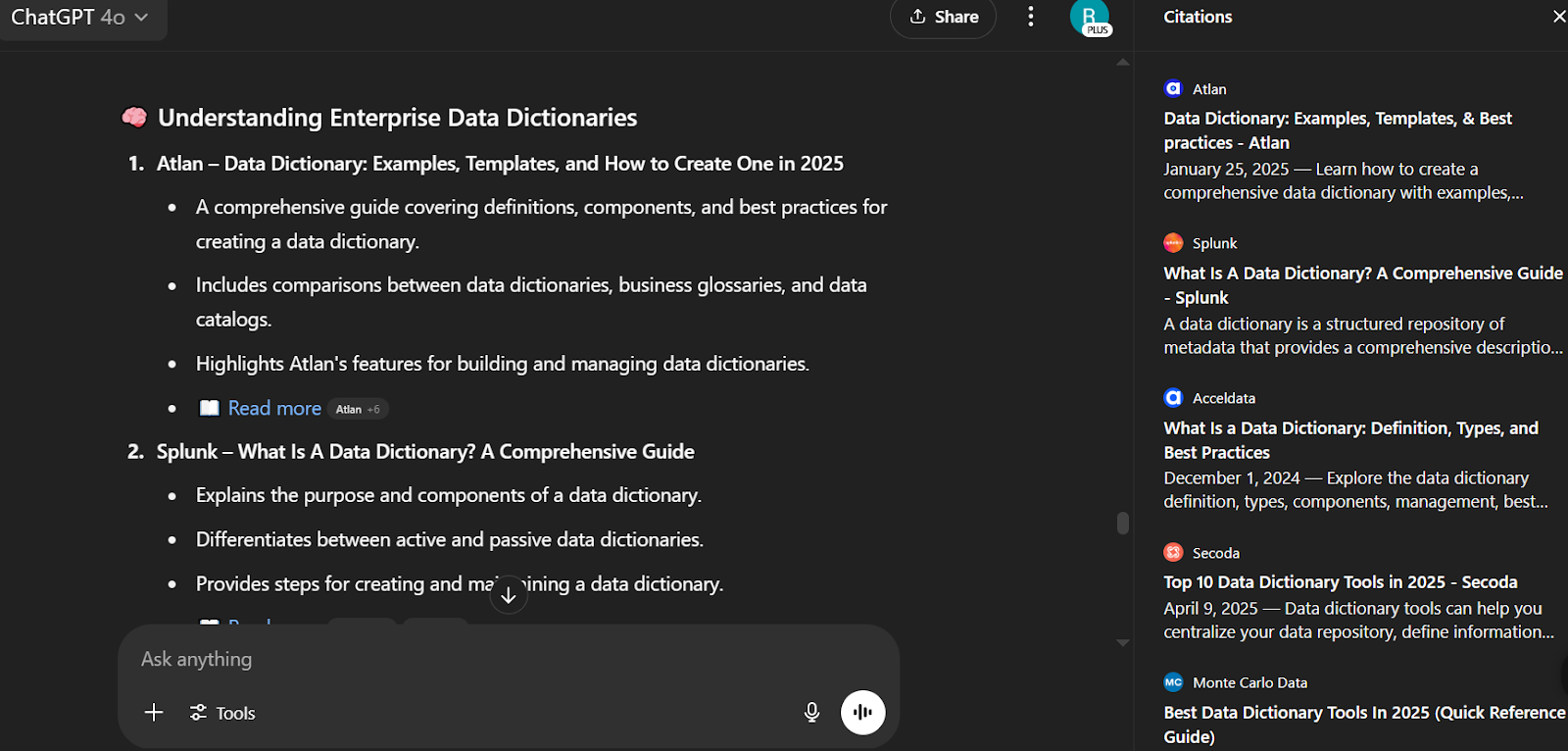1568x751 pixels.
Task: Click the chat scrollbar thumb
Action: pyautogui.click(x=1123, y=523)
